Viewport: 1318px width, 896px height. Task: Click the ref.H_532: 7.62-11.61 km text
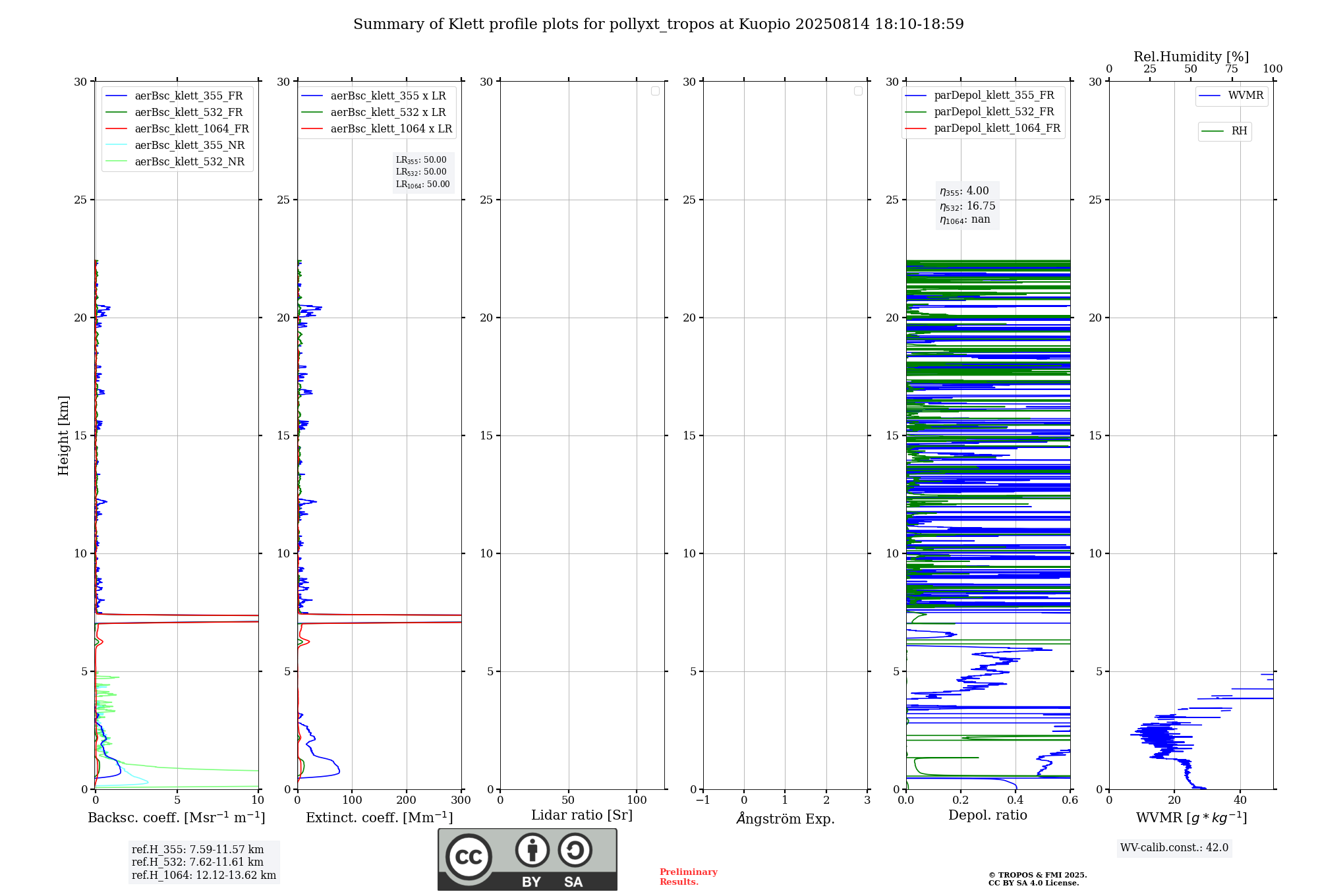[198, 862]
